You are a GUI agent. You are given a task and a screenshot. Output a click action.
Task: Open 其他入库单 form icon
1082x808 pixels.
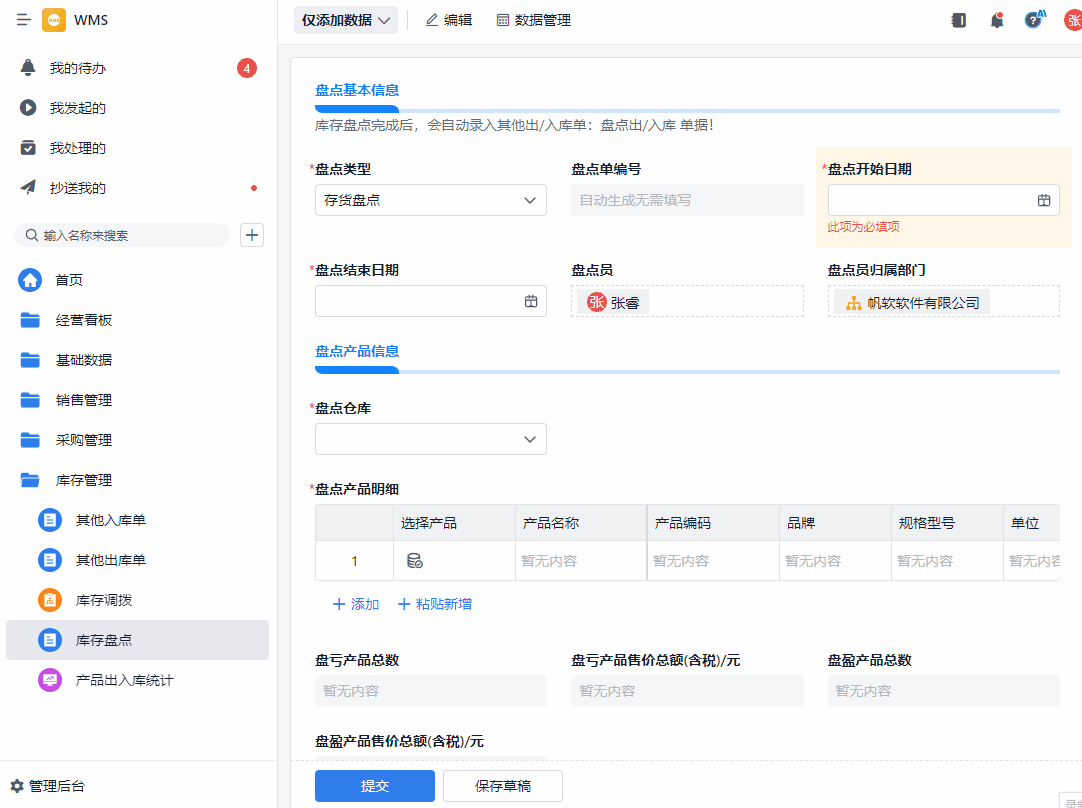[50, 520]
